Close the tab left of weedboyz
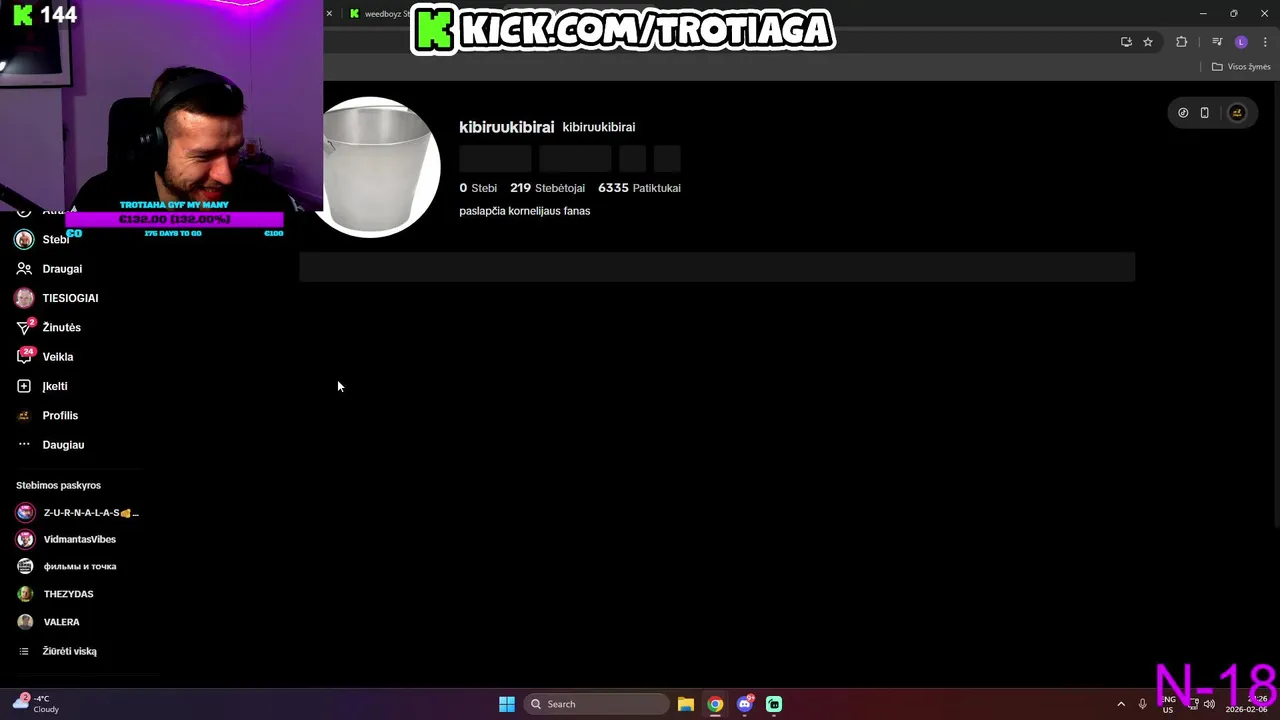This screenshot has width=1280, height=720. coord(329,14)
